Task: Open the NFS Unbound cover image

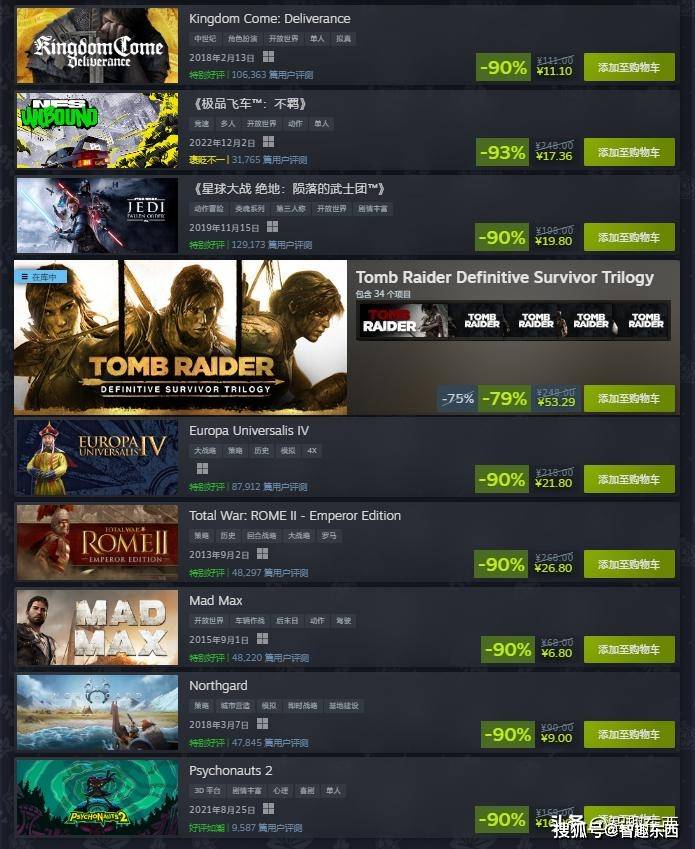Action: pos(97,130)
